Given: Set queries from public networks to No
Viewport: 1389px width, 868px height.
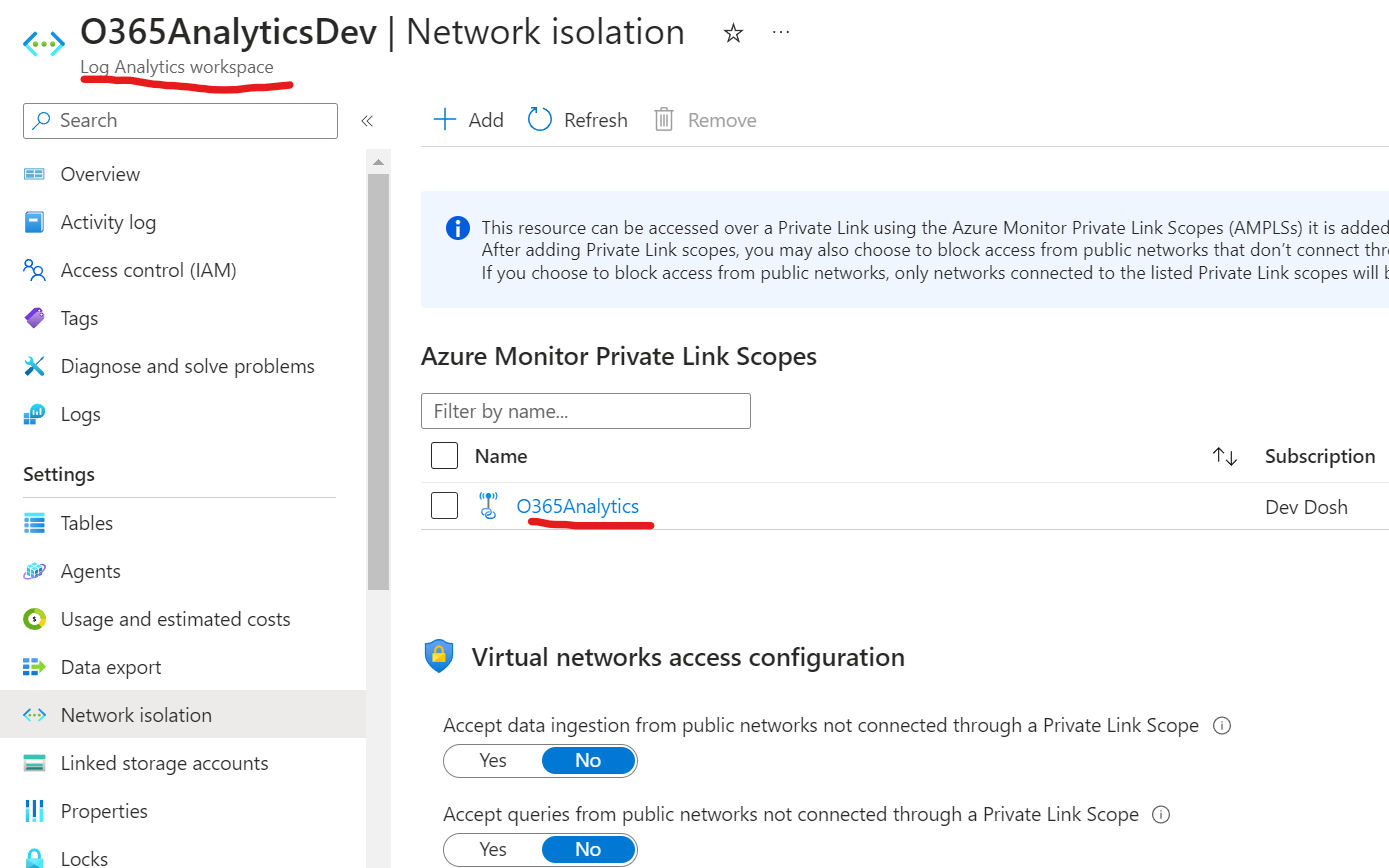Looking at the screenshot, I should point(588,850).
